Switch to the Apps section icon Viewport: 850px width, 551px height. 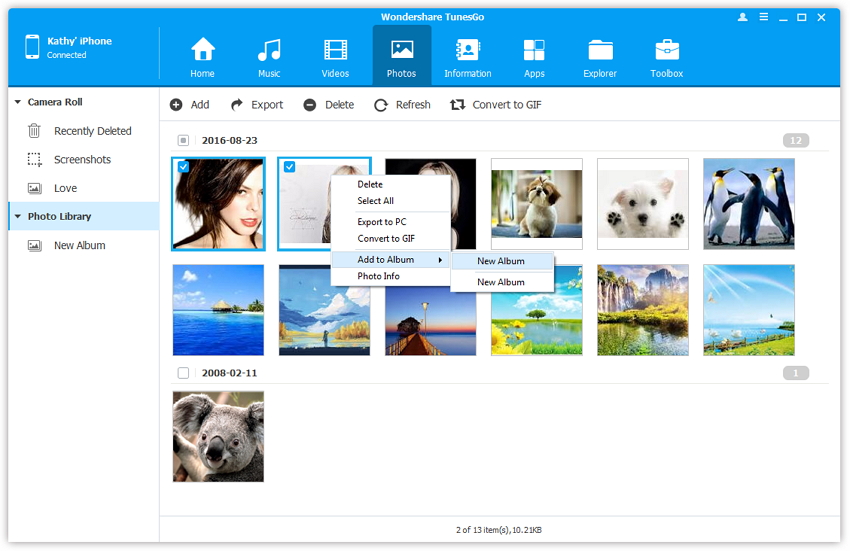[534, 50]
